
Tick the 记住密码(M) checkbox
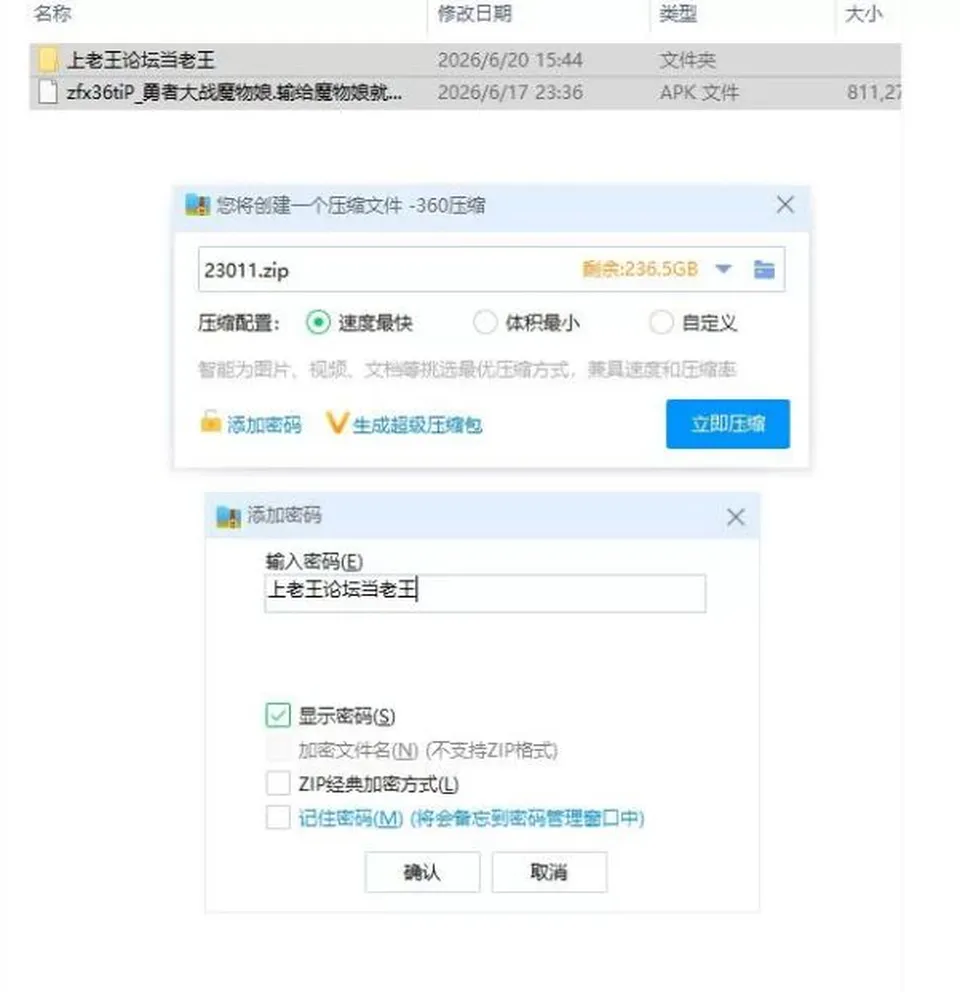click(x=278, y=817)
